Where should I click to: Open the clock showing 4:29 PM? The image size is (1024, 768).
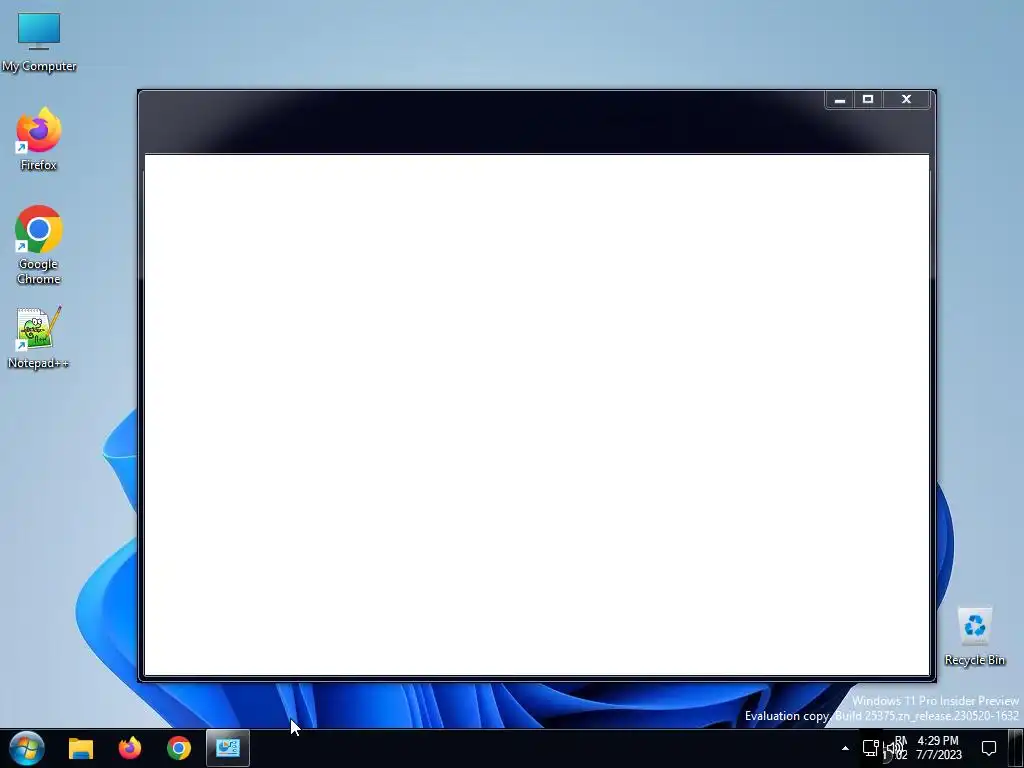click(938, 748)
